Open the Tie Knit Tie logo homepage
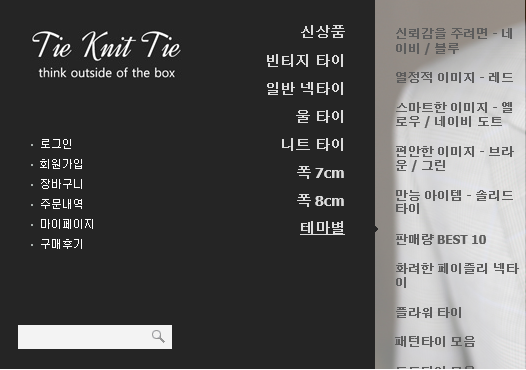This screenshot has width=526, height=370. [x=106, y=54]
